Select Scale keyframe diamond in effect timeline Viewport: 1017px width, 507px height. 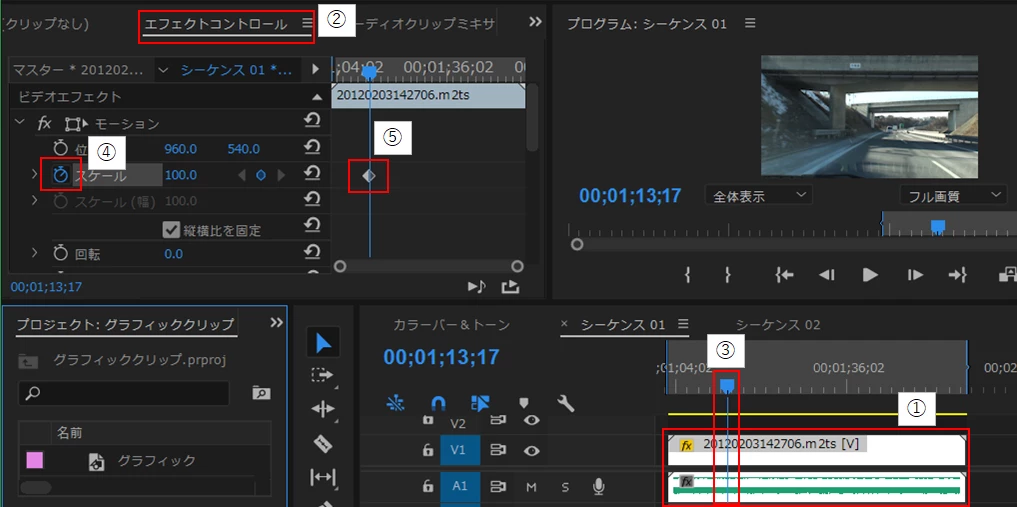[x=368, y=175]
